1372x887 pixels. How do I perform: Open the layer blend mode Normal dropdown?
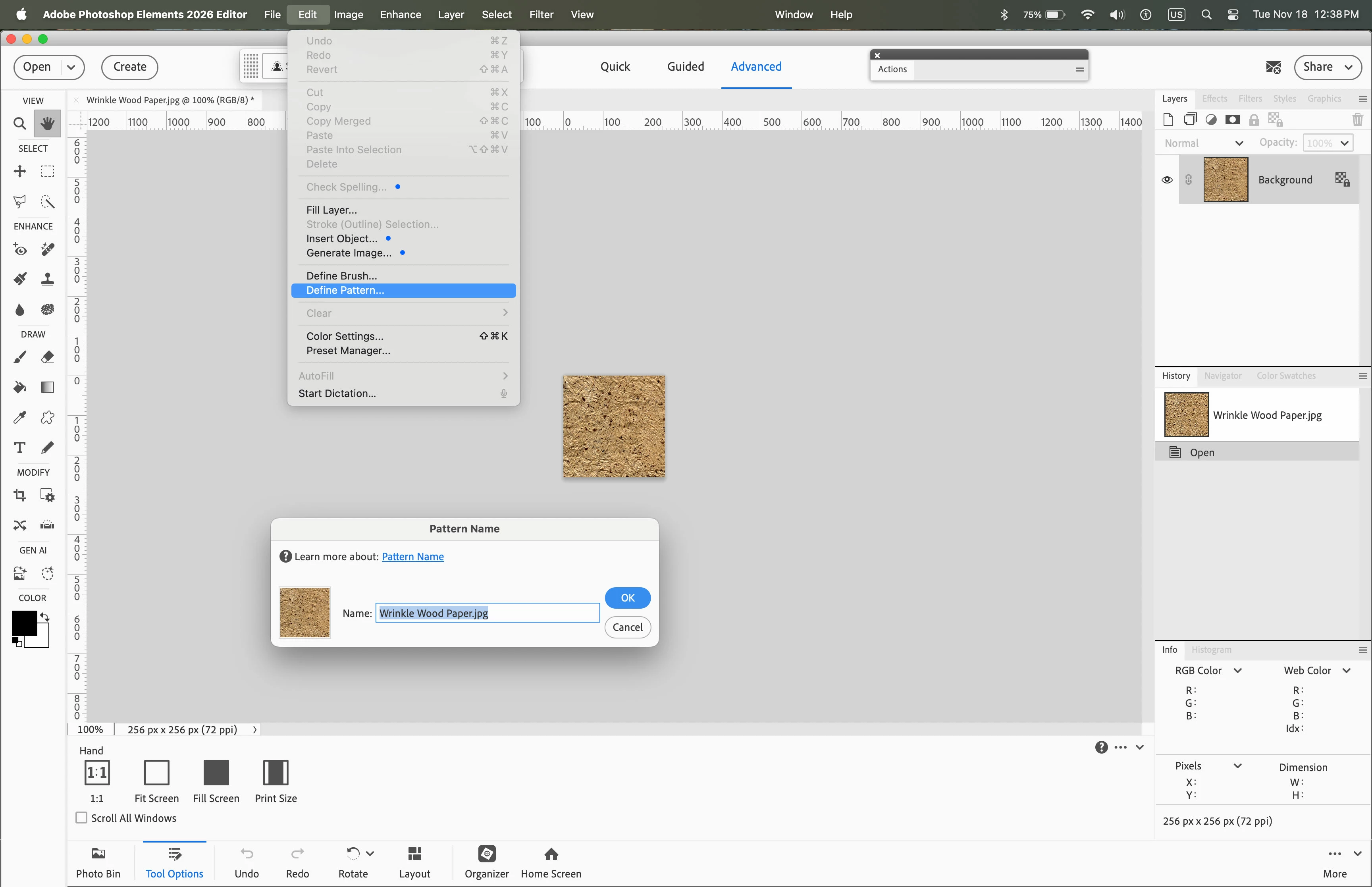1203,143
